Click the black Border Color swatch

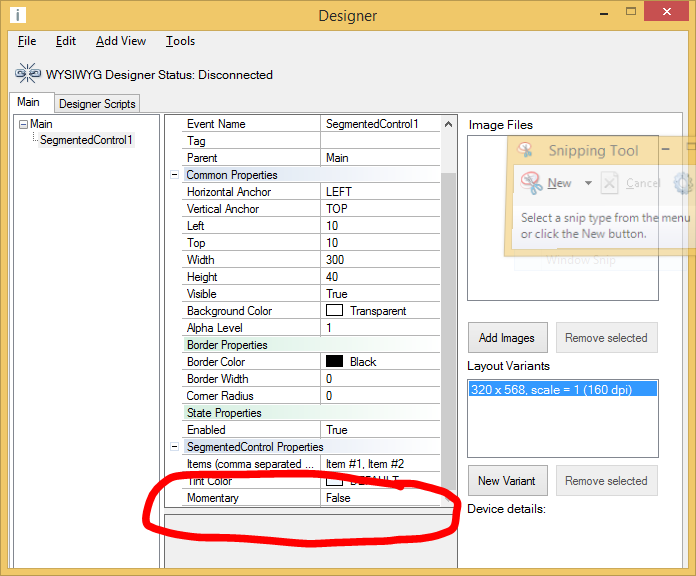click(335, 362)
